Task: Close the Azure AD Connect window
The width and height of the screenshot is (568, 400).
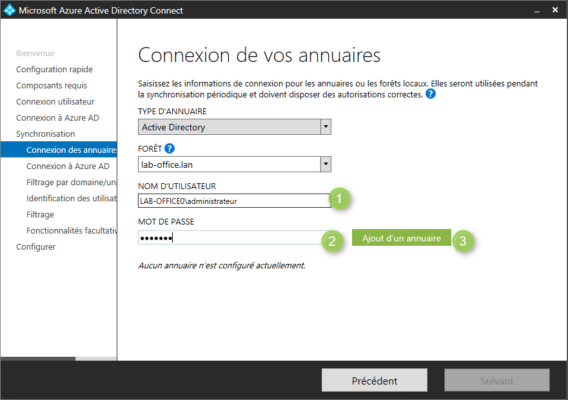Action: [x=555, y=10]
